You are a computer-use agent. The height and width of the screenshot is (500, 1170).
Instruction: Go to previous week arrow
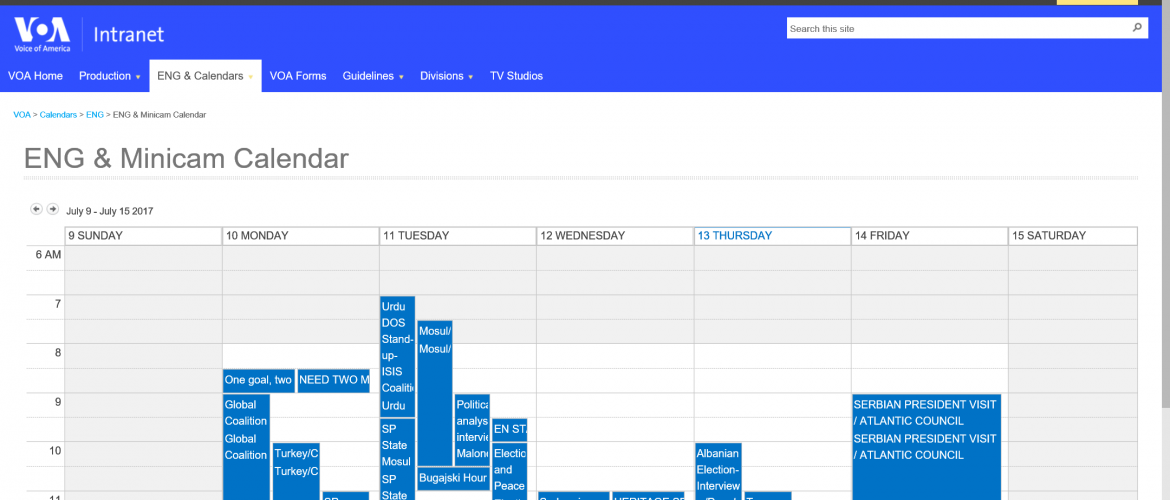click(x=36, y=209)
